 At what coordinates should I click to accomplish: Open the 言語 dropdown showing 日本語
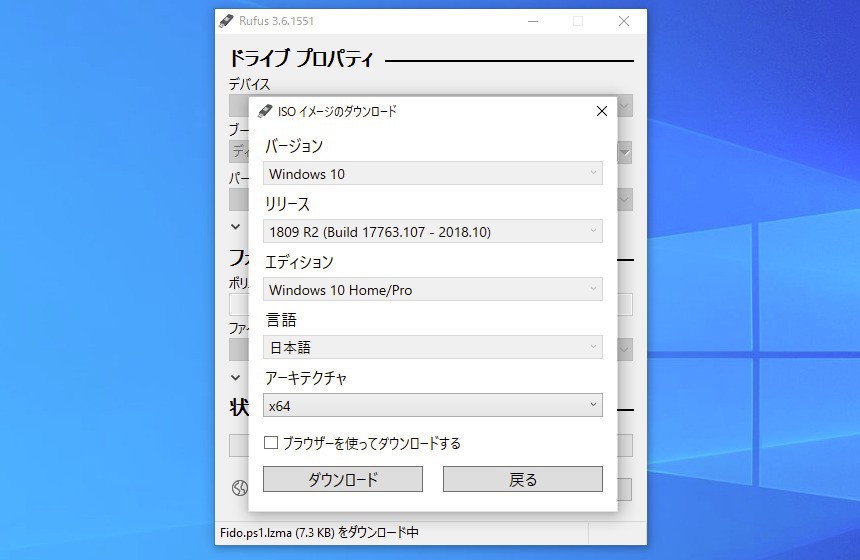pyautogui.click(x=433, y=347)
